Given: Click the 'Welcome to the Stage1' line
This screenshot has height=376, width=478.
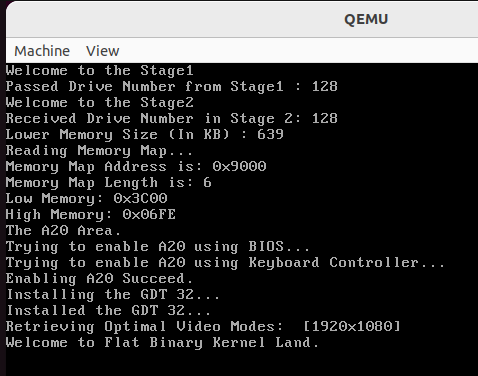Looking at the screenshot, I should tap(99, 71).
